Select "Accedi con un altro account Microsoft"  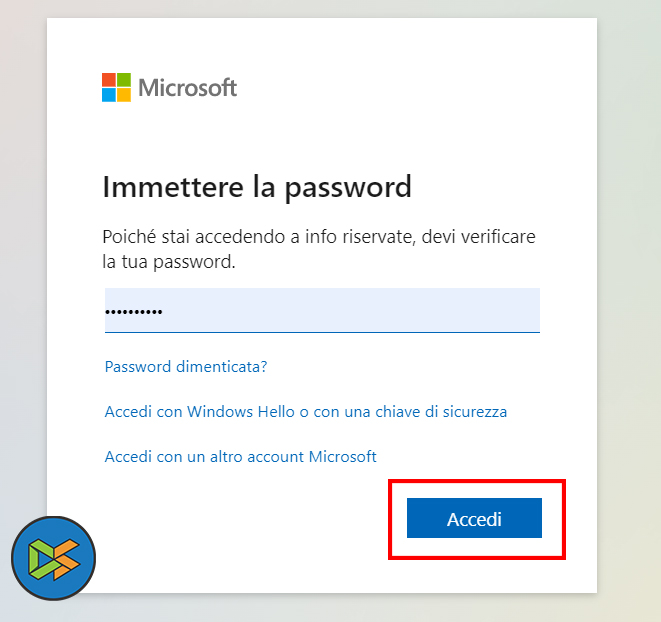[x=240, y=457]
